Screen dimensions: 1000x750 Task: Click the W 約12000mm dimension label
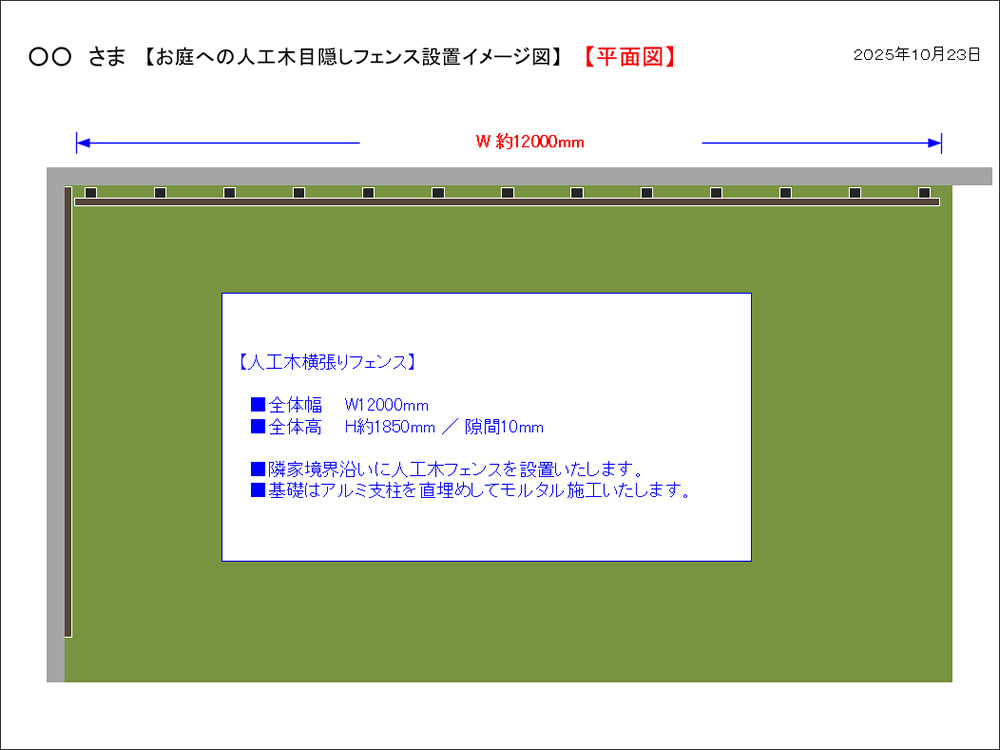[530, 142]
